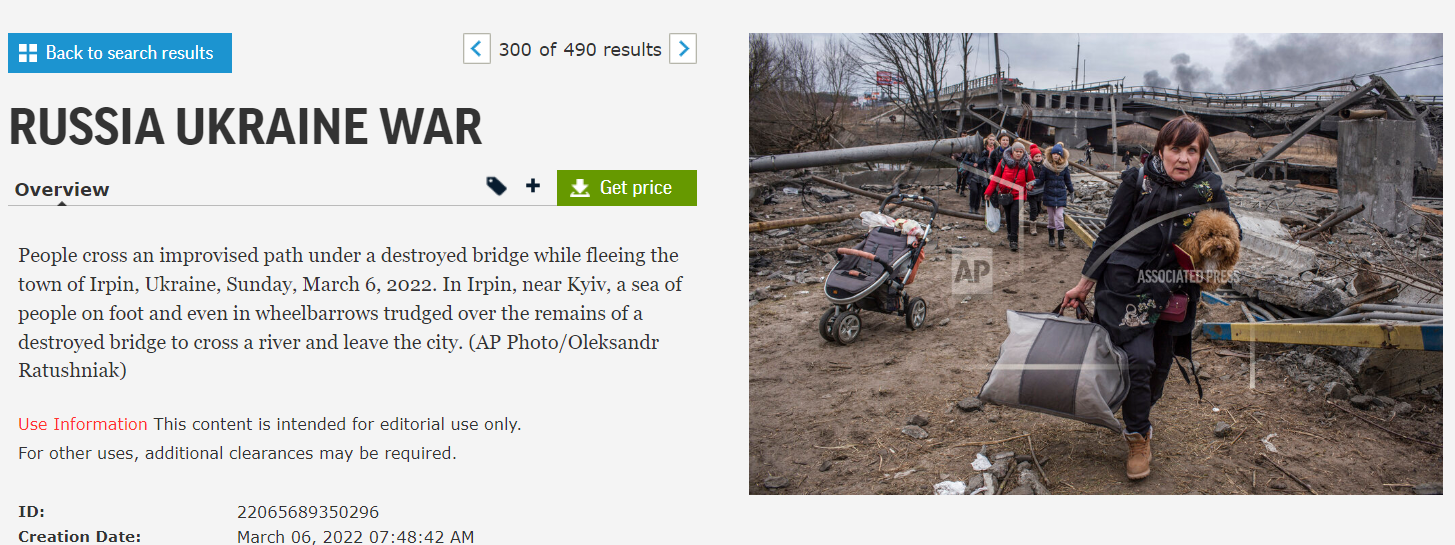
Task: Open the Overview tab
Action: point(62,189)
